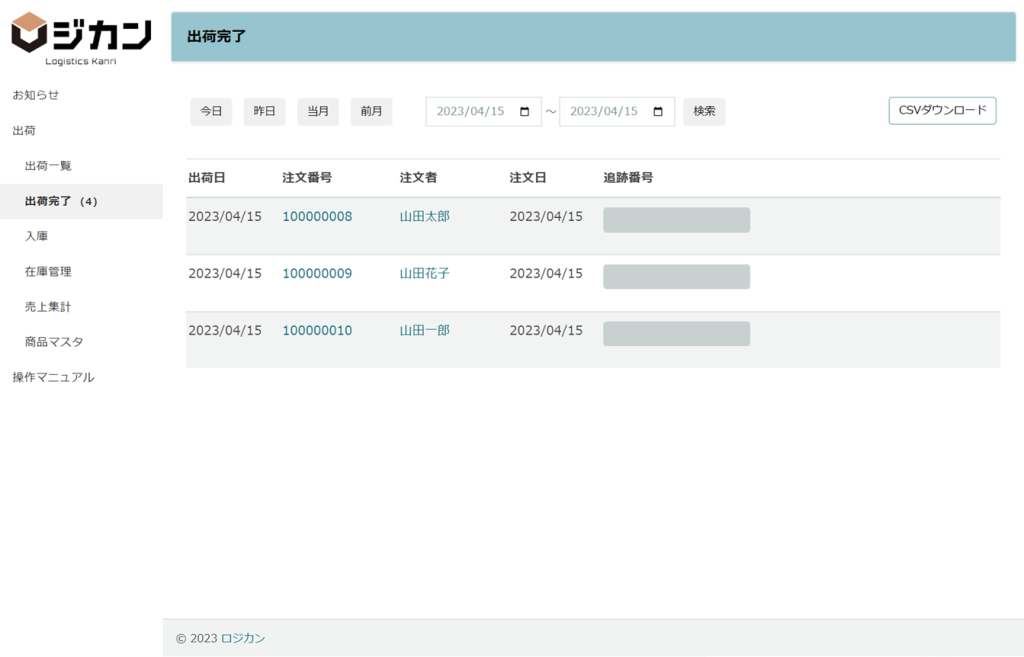Click tracking number field for order 100000010
The height and width of the screenshot is (657, 1024).
(676, 334)
